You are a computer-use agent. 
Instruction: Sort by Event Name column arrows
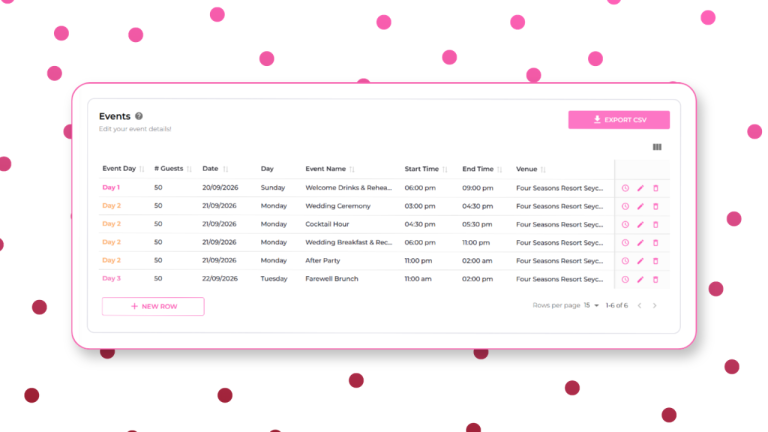click(x=352, y=169)
